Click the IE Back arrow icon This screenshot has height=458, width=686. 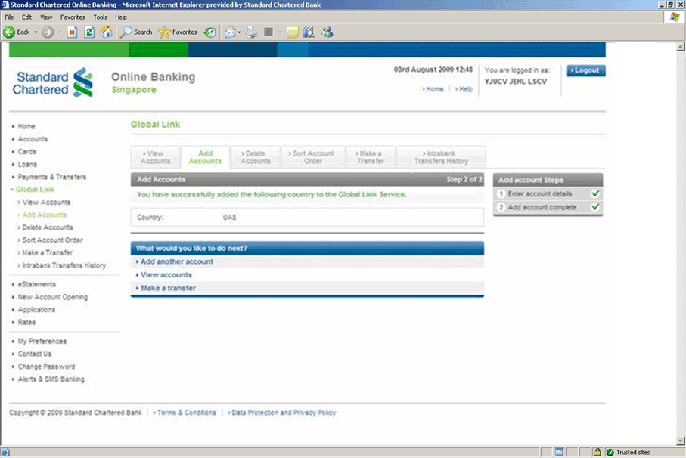9,32
